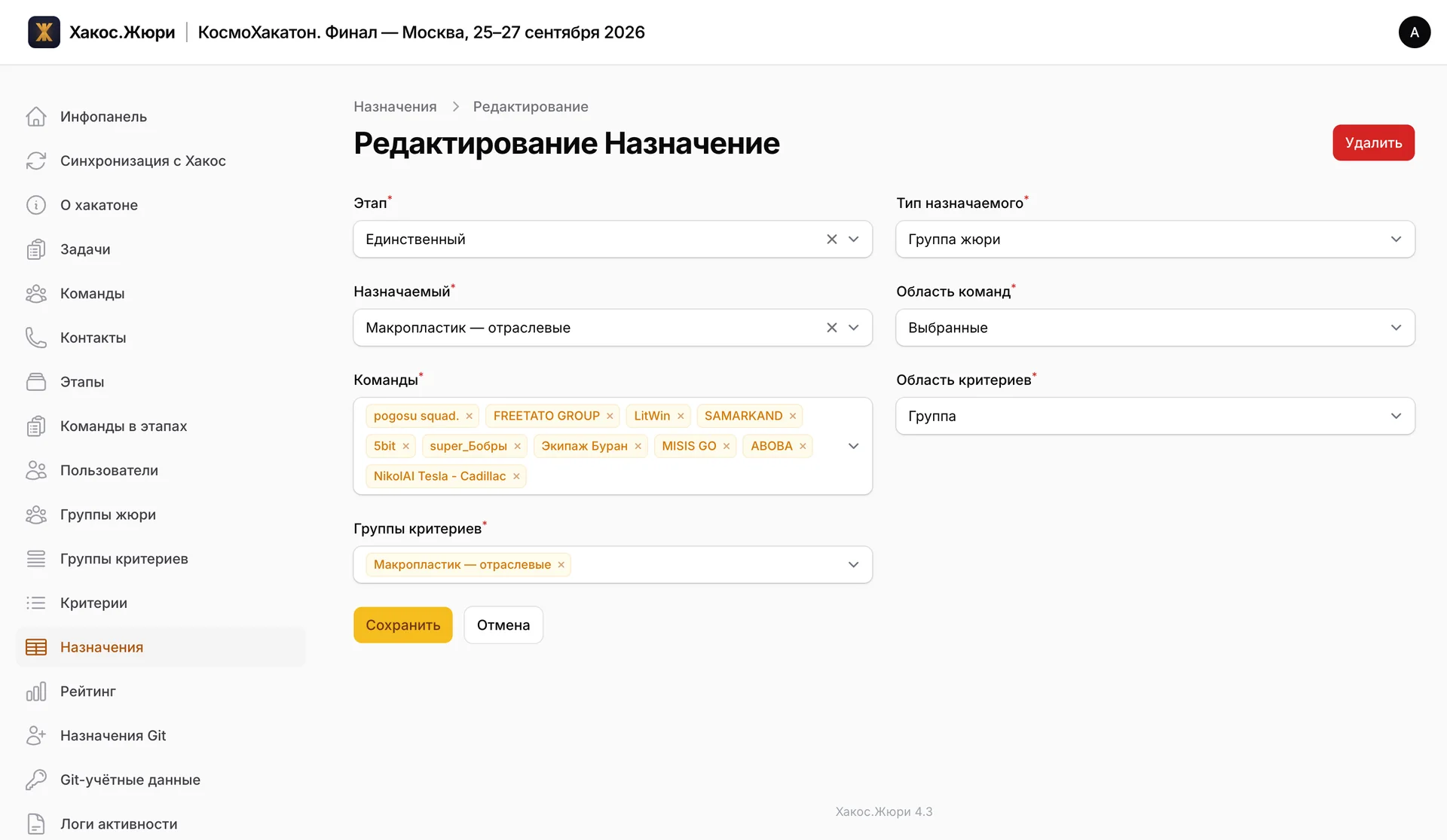This screenshot has height=840, width=1447.
Task: Expand the Команды multi-select arrow
Action: (854, 446)
